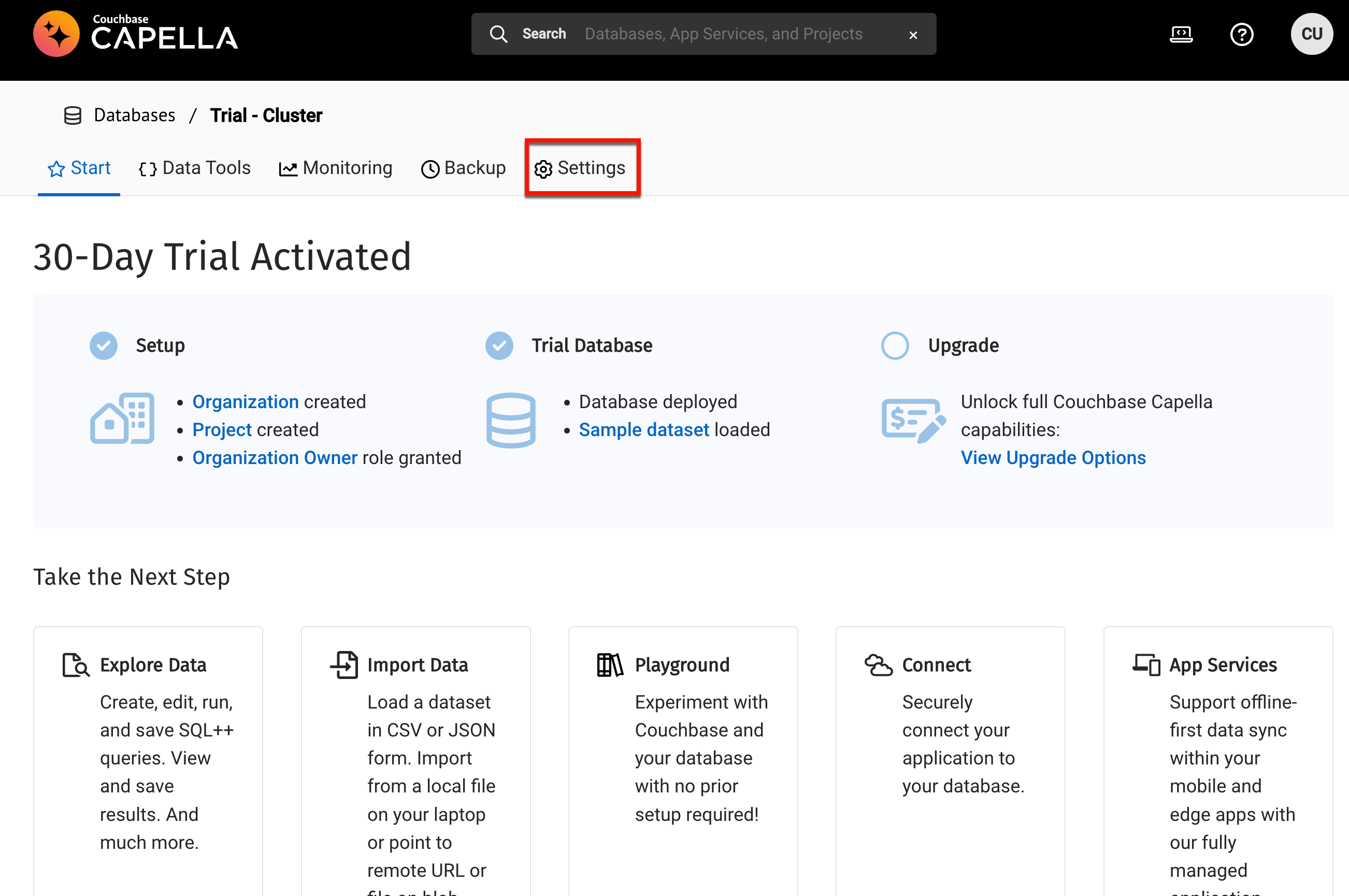The height and width of the screenshot is (896, 1349).
Task: Click the Monitoring chart icon
Action: (288, 168)
